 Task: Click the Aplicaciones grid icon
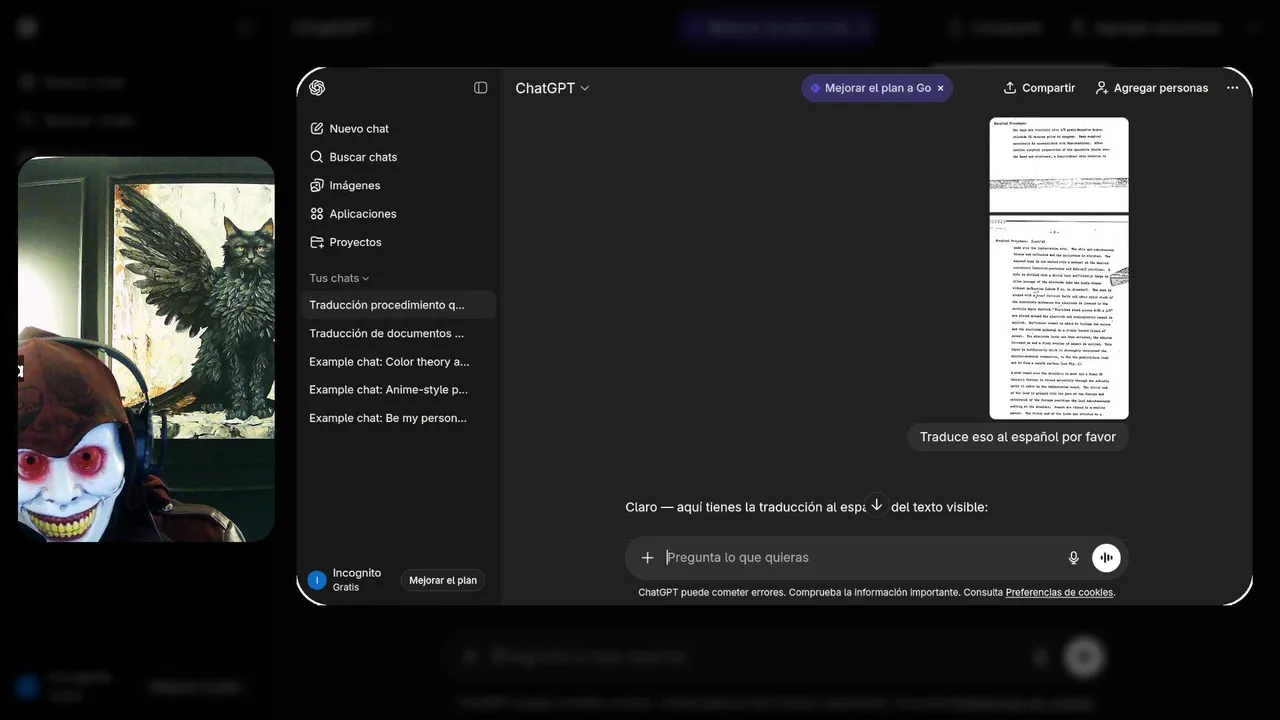317,214
